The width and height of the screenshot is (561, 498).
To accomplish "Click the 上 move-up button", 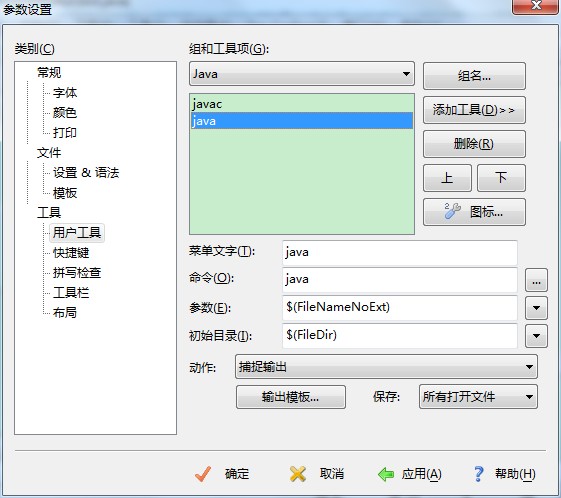I will click(447, 178).
